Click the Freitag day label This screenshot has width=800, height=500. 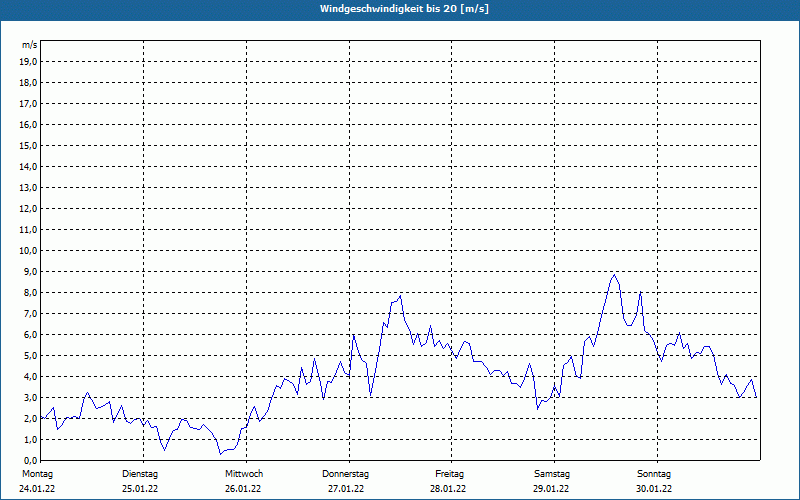(x=449, y=474)
